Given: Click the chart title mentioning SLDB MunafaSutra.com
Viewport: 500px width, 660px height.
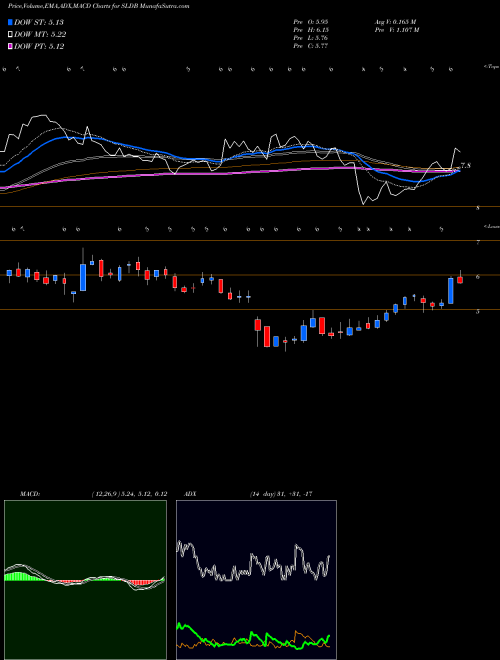Looking at the screenshot, I should pyautogui.click(x=98, y=6).
